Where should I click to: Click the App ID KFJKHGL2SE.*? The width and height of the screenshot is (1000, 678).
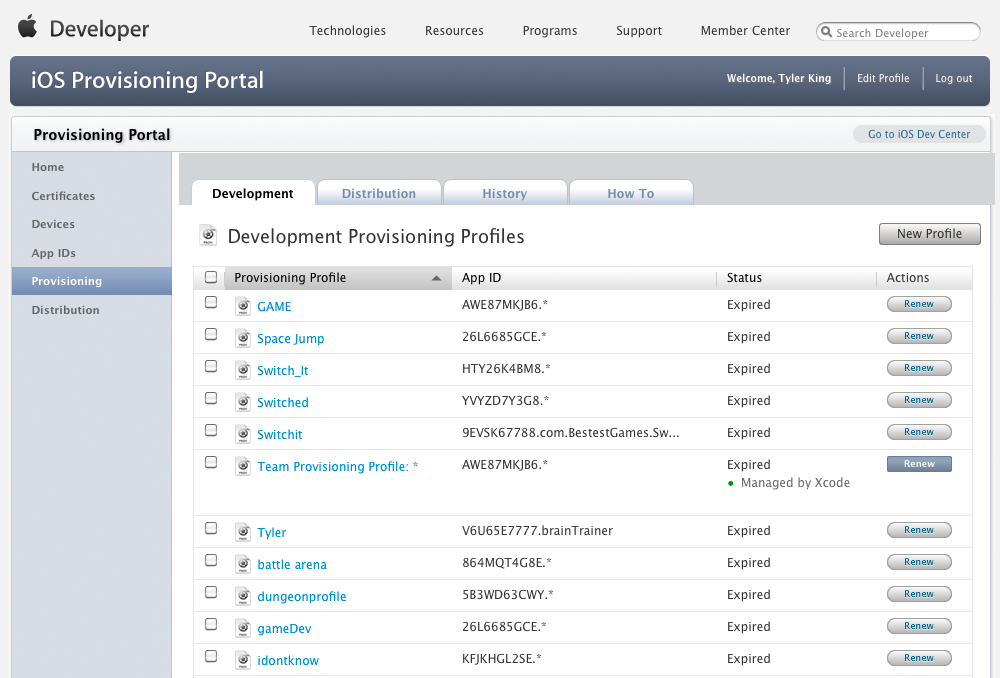(501, 658)
